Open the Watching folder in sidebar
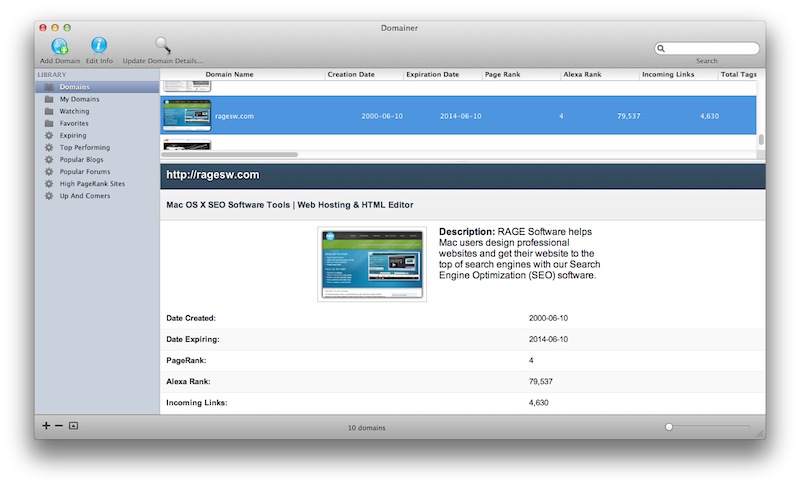The height and width of the screenshot is (487, 800). (74, 111)
